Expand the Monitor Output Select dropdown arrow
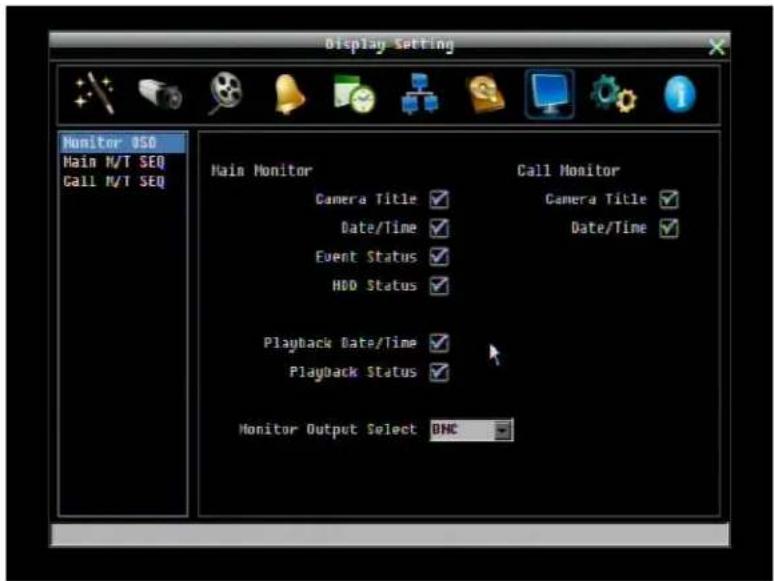This screenshot has height=581, width=774. pyautogui.click(x=503, y=430)
